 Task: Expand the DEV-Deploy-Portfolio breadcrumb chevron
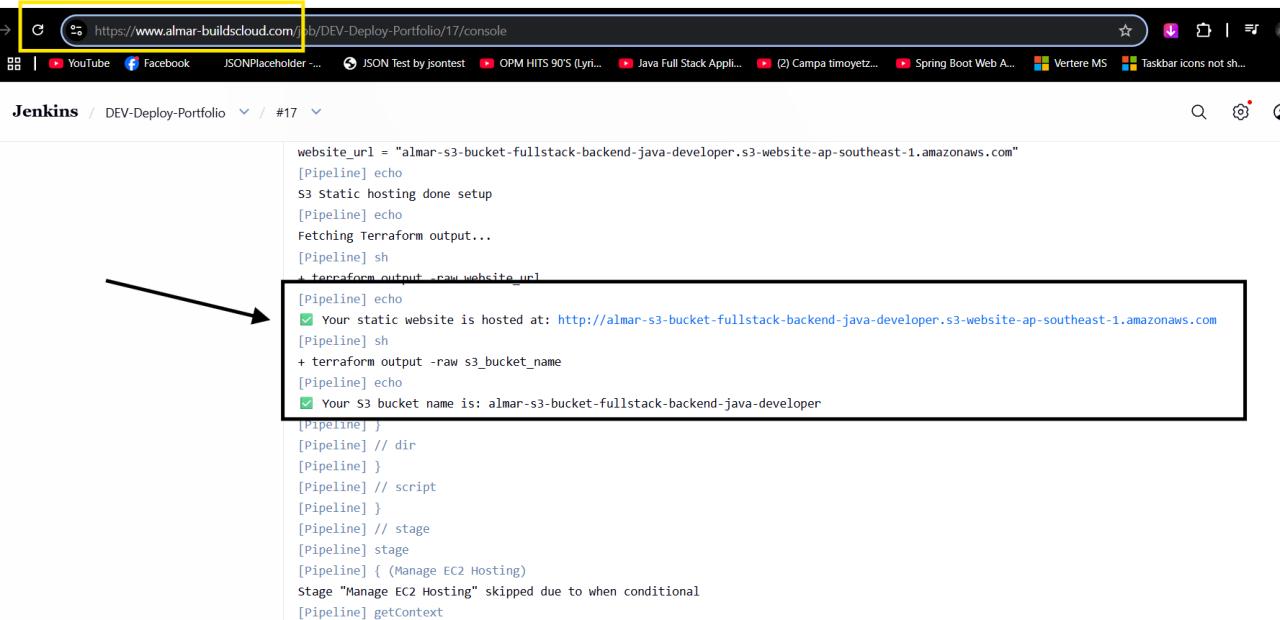243,112
